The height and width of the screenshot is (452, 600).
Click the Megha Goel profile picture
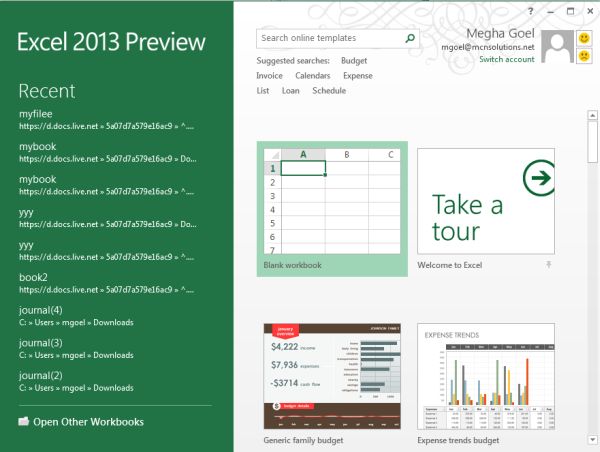pos(557,47)
